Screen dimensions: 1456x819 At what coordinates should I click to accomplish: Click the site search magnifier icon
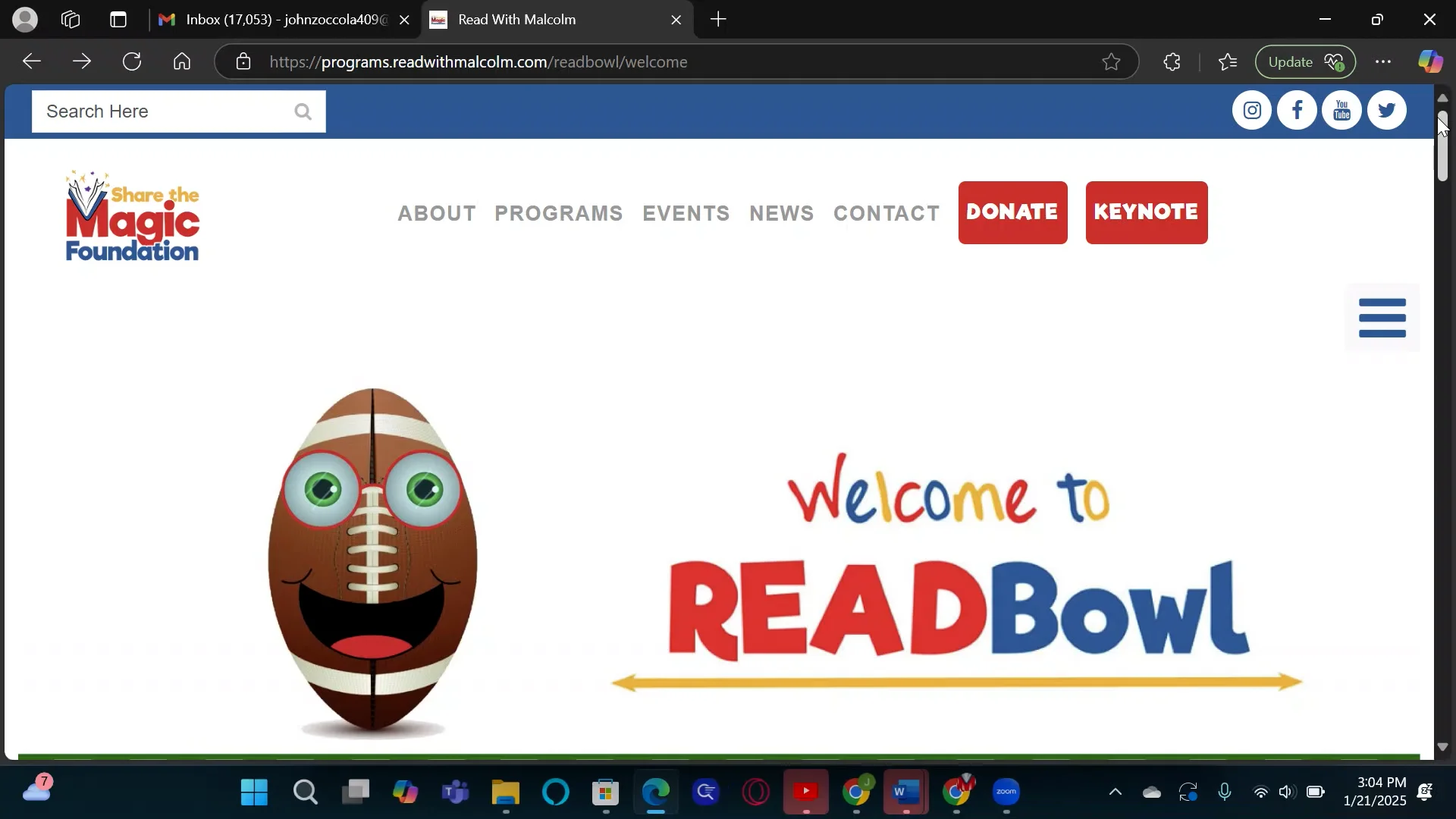point(303,111)
